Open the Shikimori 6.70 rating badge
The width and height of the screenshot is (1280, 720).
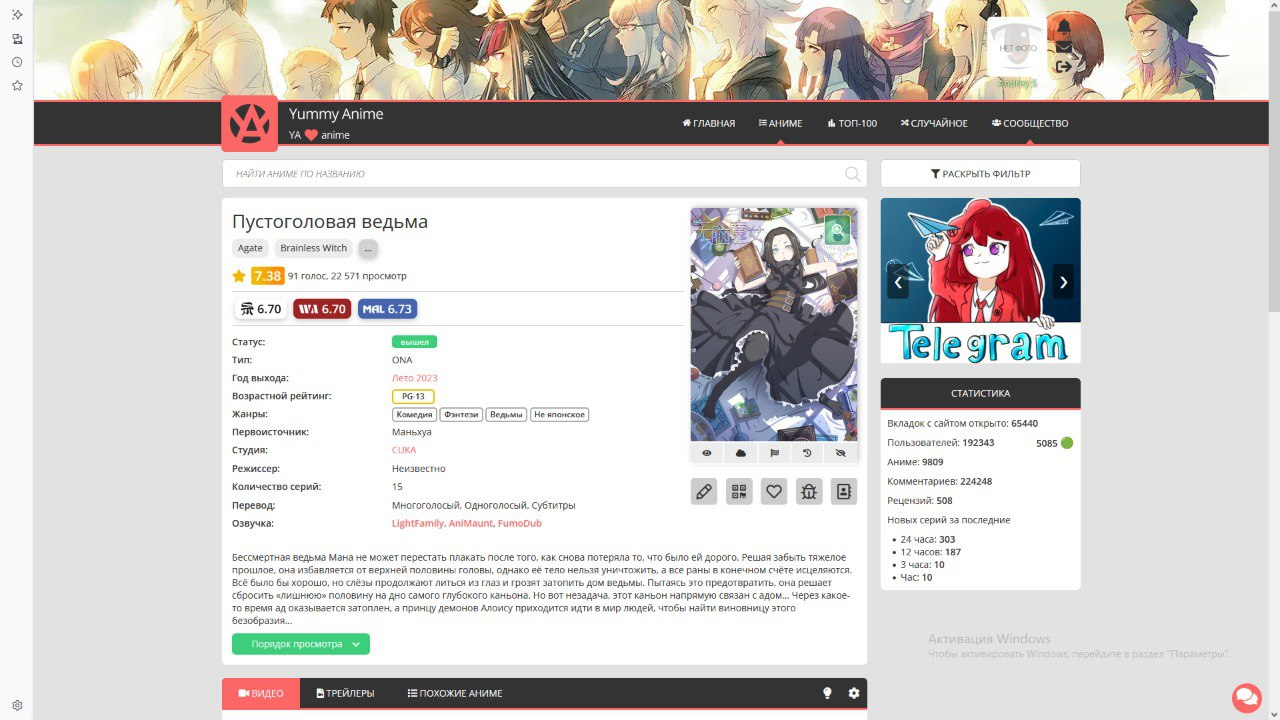tap(261, 309)
